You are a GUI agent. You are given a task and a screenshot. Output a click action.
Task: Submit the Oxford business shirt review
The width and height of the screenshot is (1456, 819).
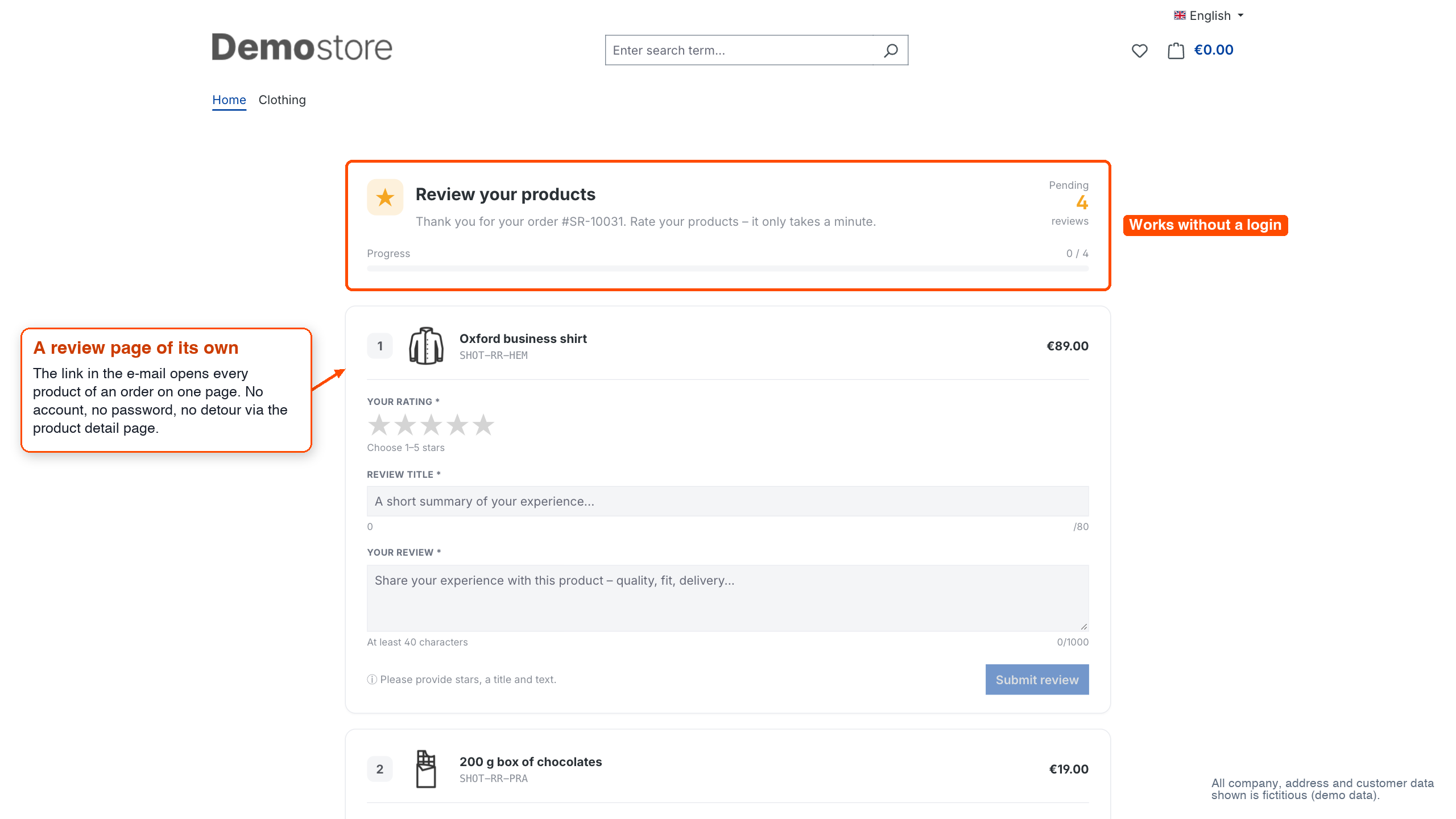[x=1037, y=680]
